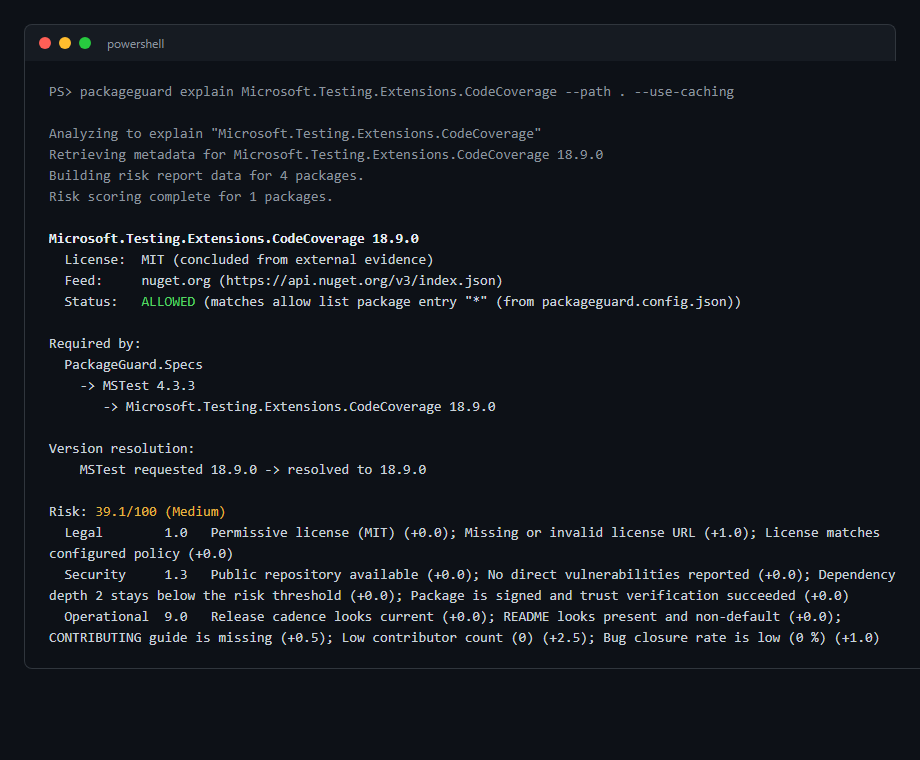Screen dimensions: 920x760
Task: Click the 'Version resolution:' heading
Action: [x=121, y=449]
